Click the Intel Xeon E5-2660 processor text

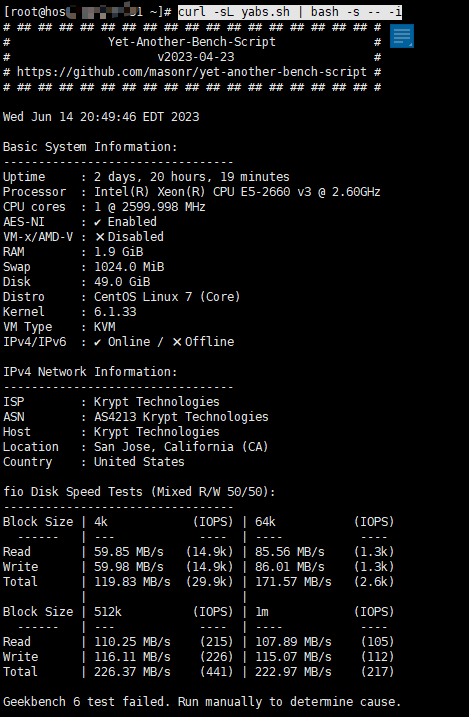tap(237, 192)
